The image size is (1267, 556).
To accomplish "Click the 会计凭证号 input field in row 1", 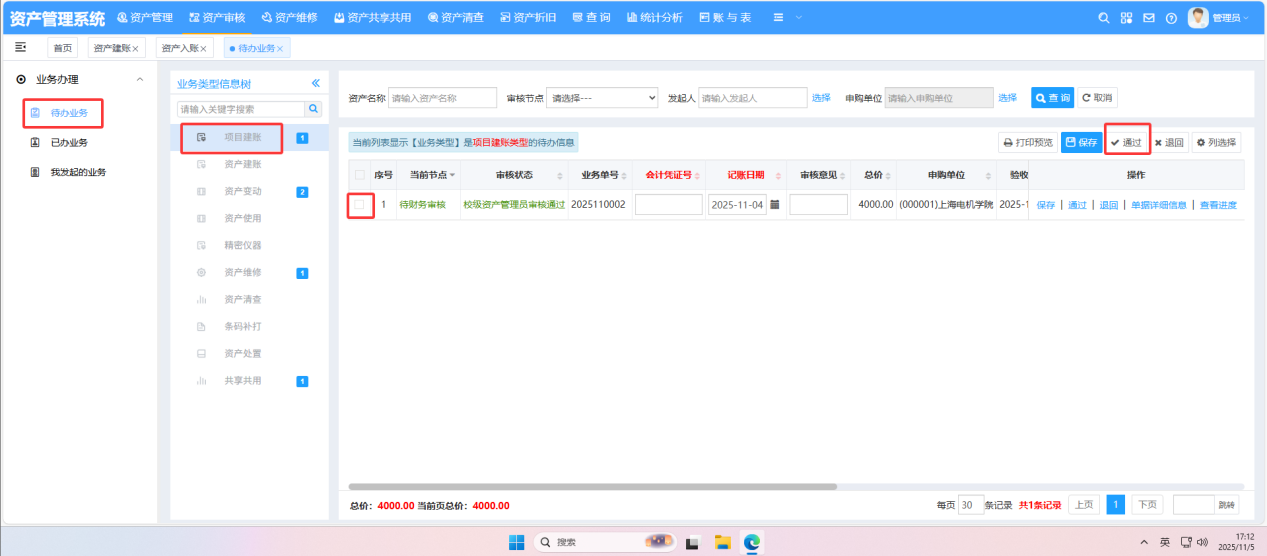I will pos(668,204).
